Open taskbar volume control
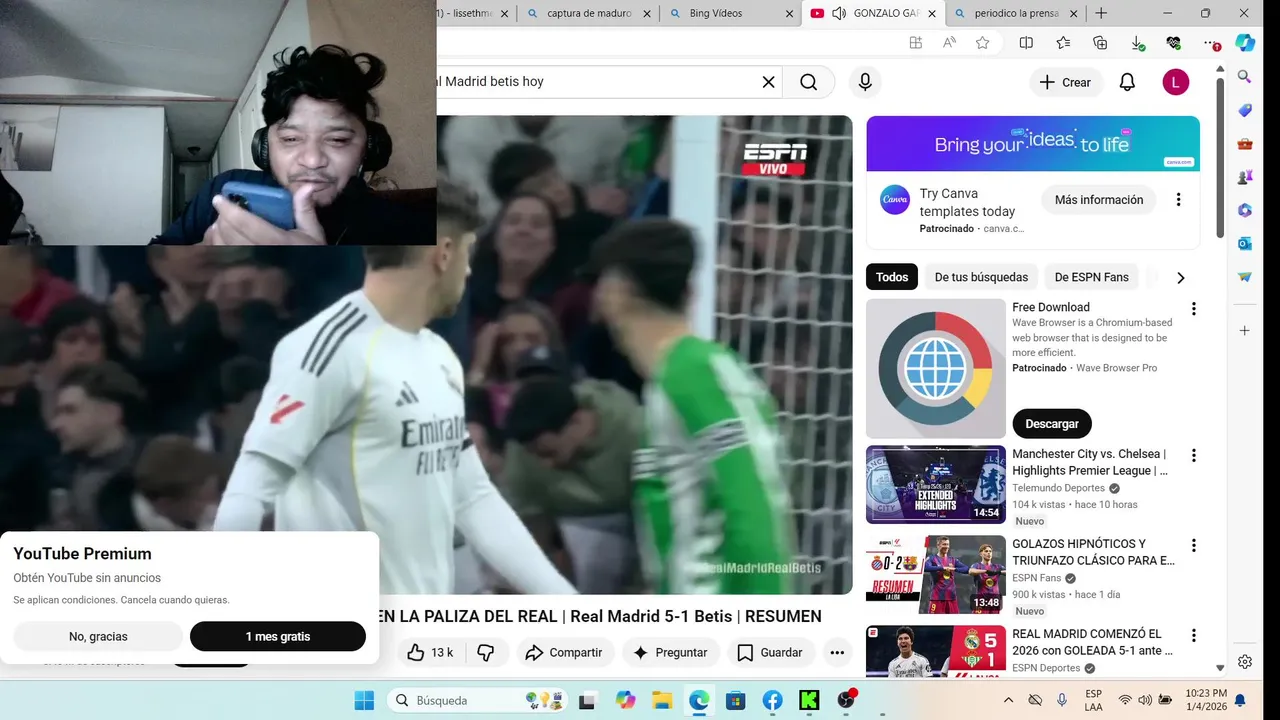This screenshot has width=1280, height=720. [1145, 700]
